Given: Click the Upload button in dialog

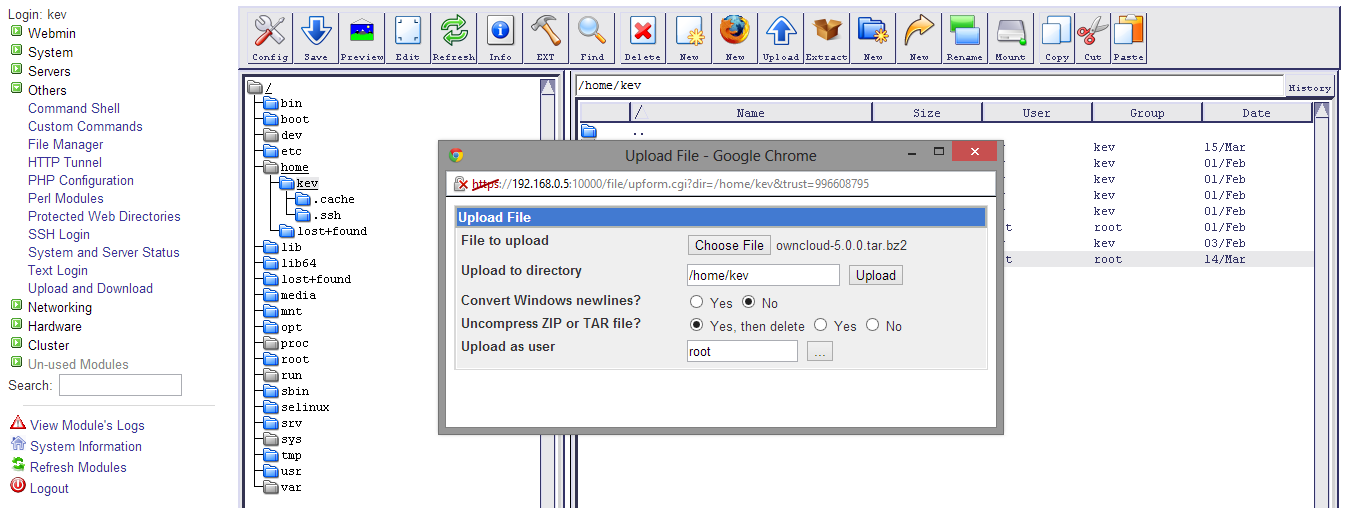Looking at the screenshot, I should 876,275.
